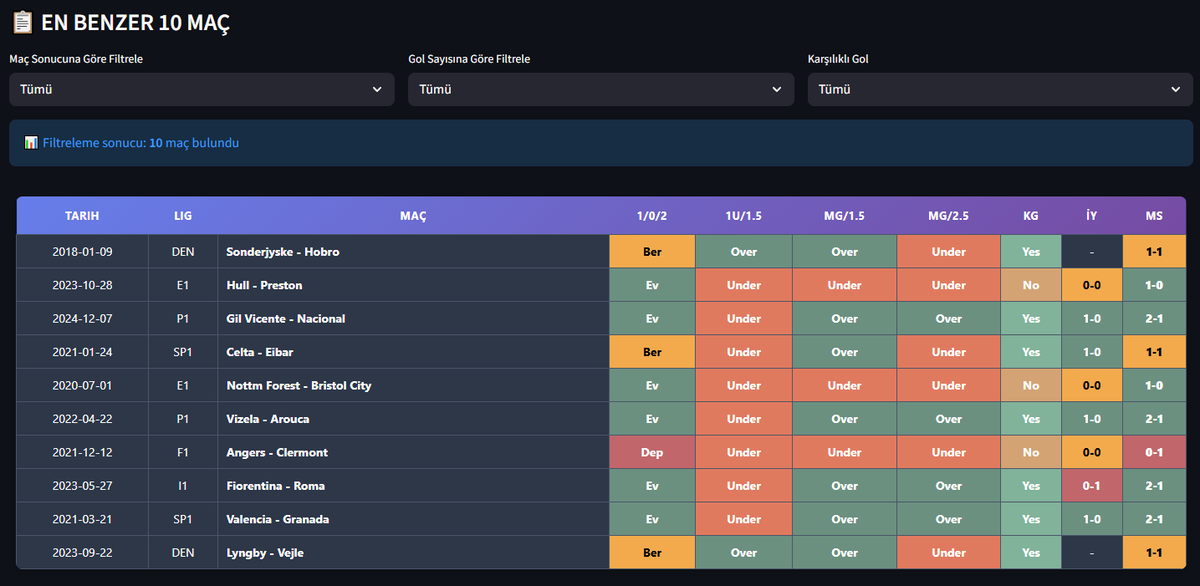Click the date 2022-04-22
The image size is (1200, 586).
82,419
